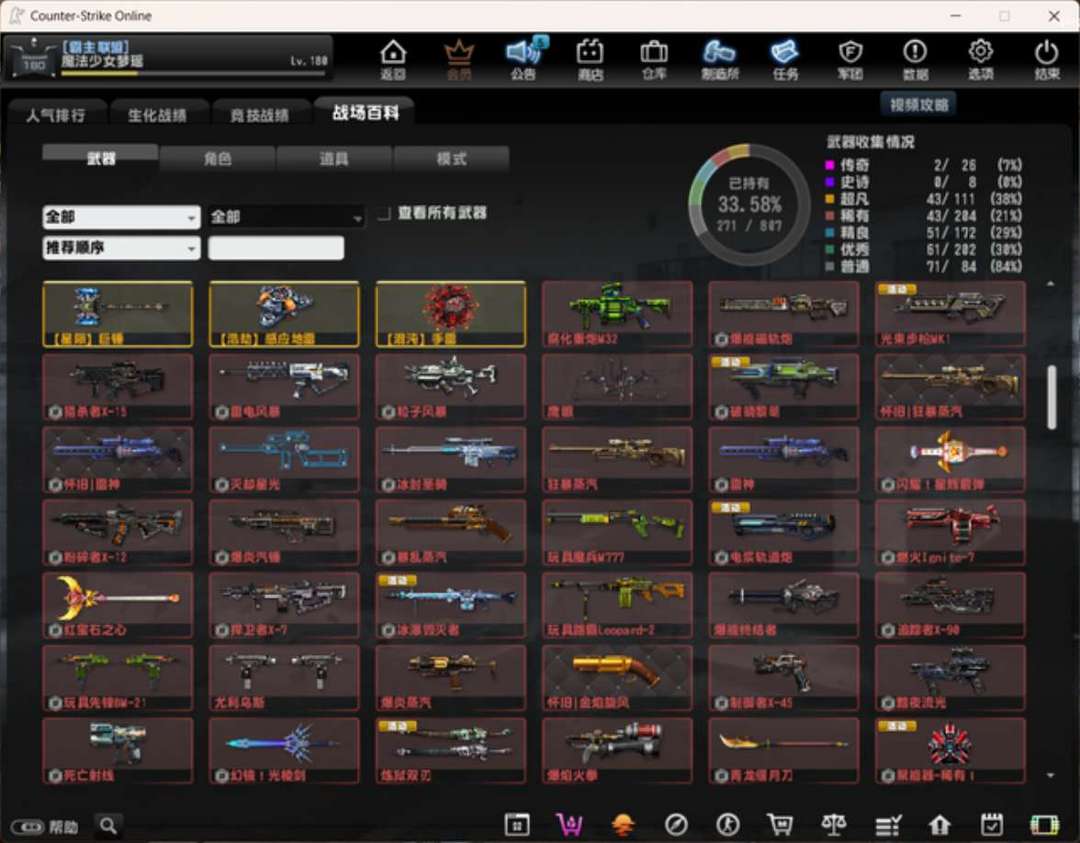Open the 数据 data icon
Image resolution: width=1080 pixels, height=843 pixels.
tap(915, 59)
